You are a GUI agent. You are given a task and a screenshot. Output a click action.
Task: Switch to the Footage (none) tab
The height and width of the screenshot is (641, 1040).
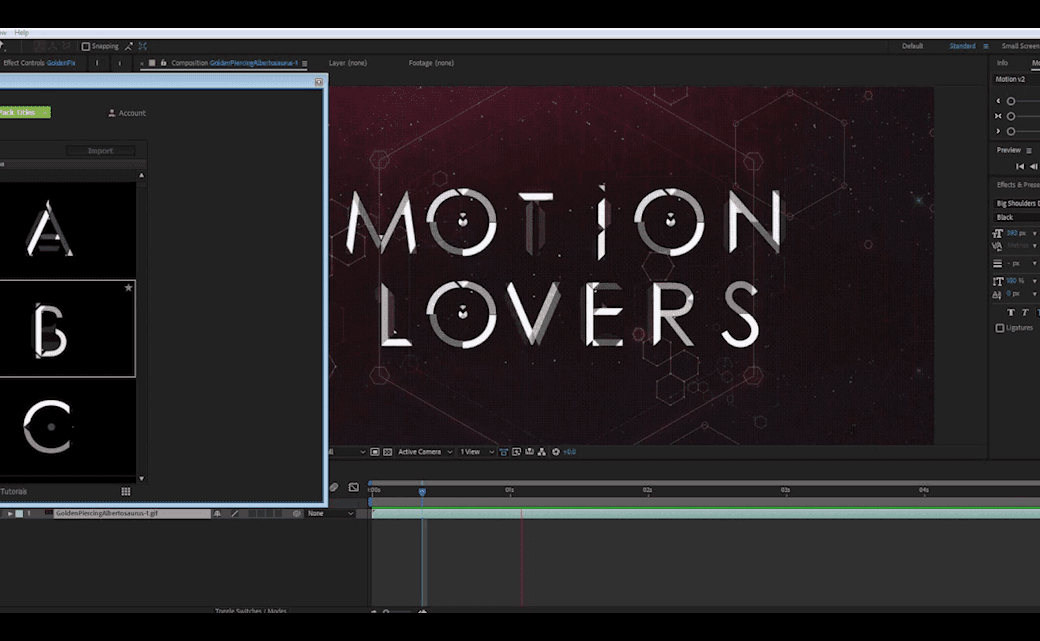pyautogui.click(x=431, y=63)
